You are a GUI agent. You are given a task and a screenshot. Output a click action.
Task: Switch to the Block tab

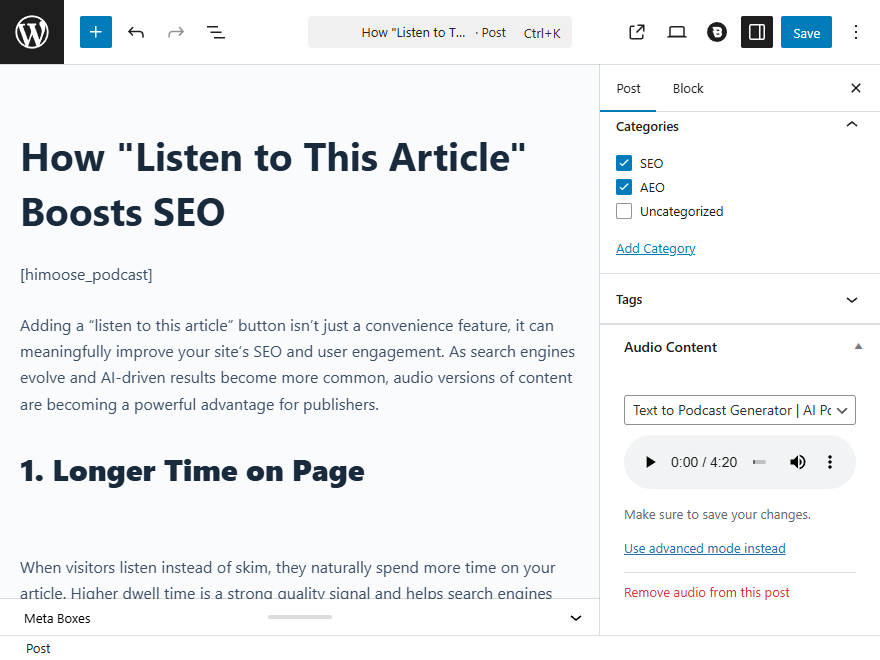coord(688,88)
